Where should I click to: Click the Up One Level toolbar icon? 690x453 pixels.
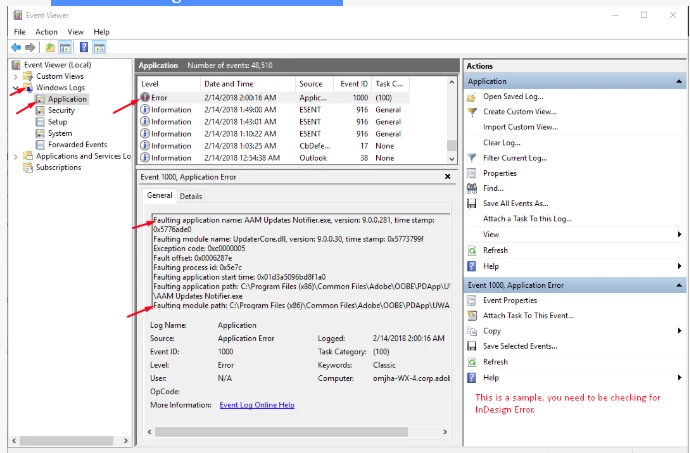pos(50,47)
